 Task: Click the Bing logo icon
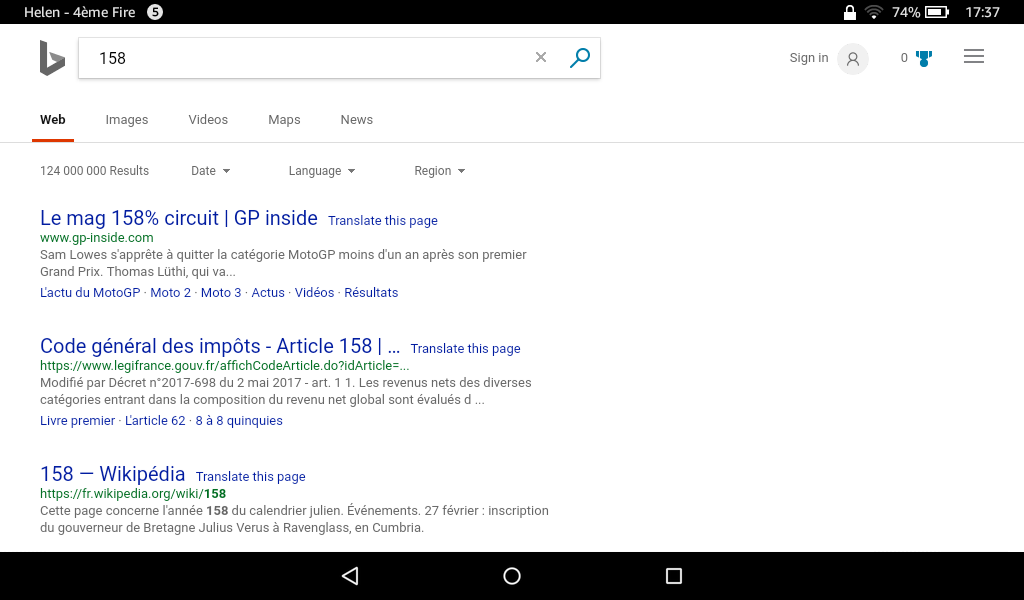coord(52,58)
